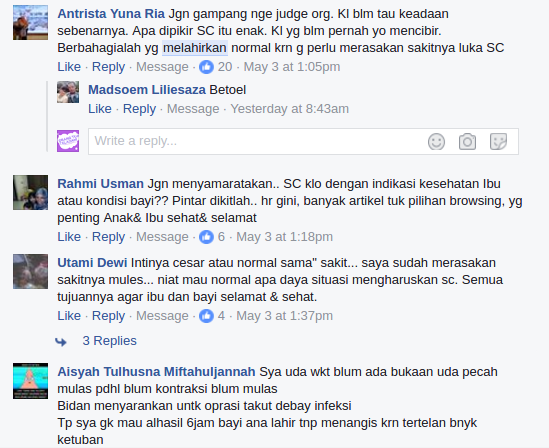
Task: Like Utami Dewi's comment
Action: pyautogui.click(x=69, y=316)
